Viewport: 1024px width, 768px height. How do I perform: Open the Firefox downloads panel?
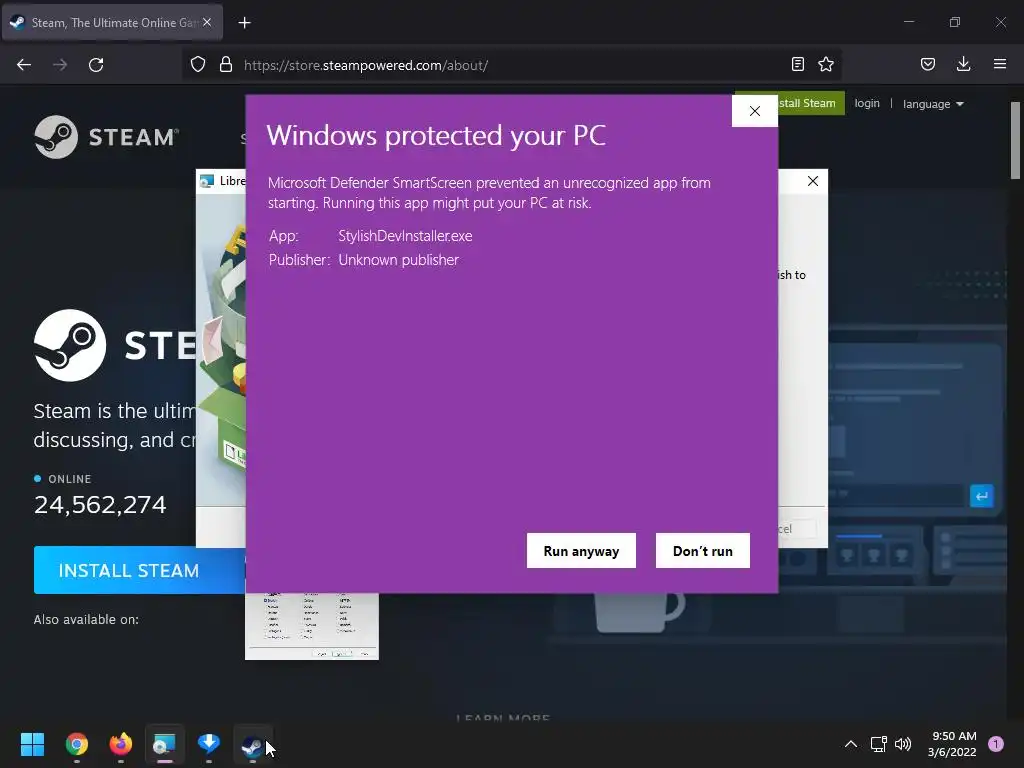[963, 64]
